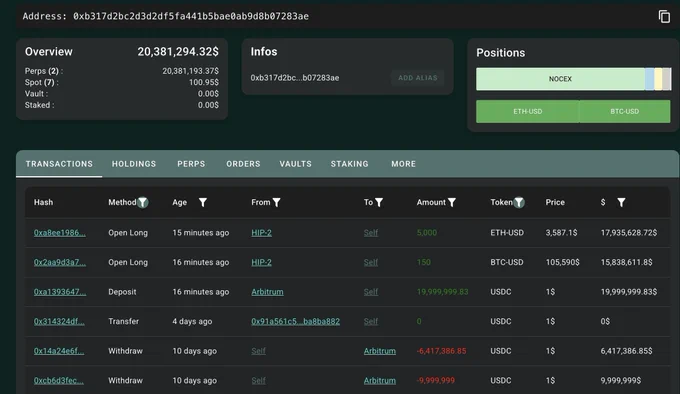Open the Method column filter

(143, 202)
